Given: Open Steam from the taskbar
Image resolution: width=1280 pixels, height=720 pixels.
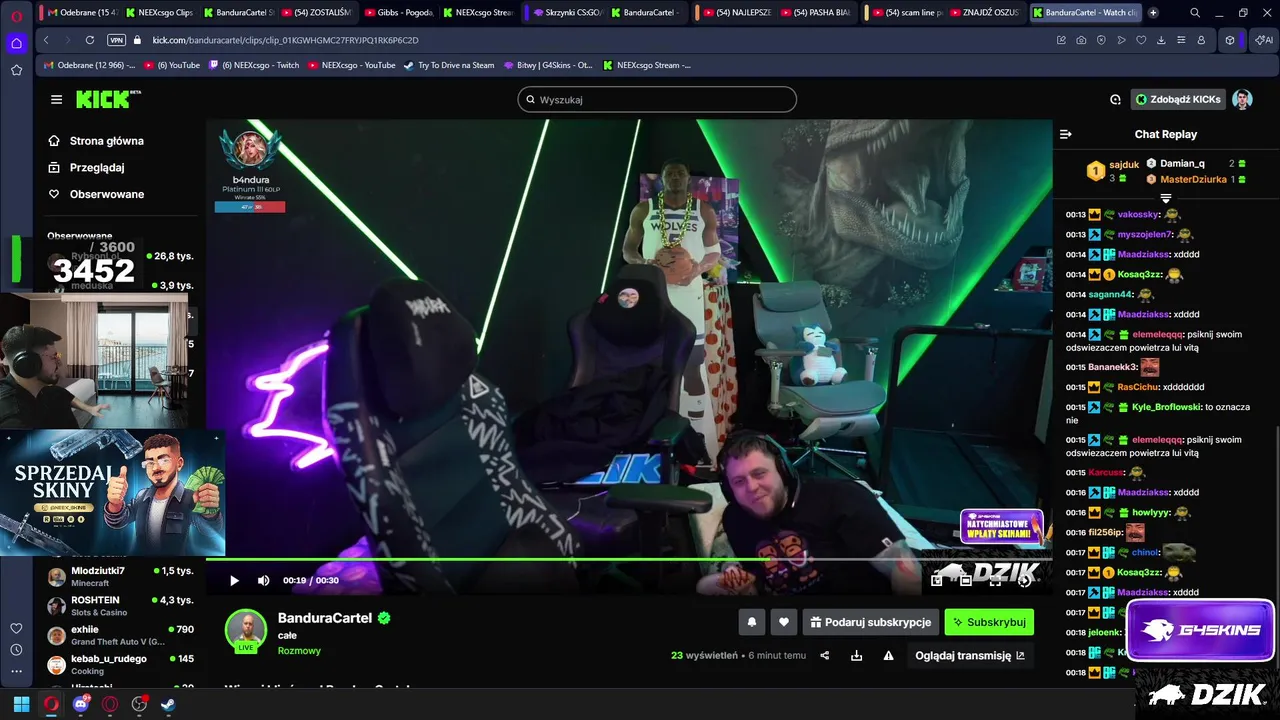Looking at the screenshot, I should (168, 704).
